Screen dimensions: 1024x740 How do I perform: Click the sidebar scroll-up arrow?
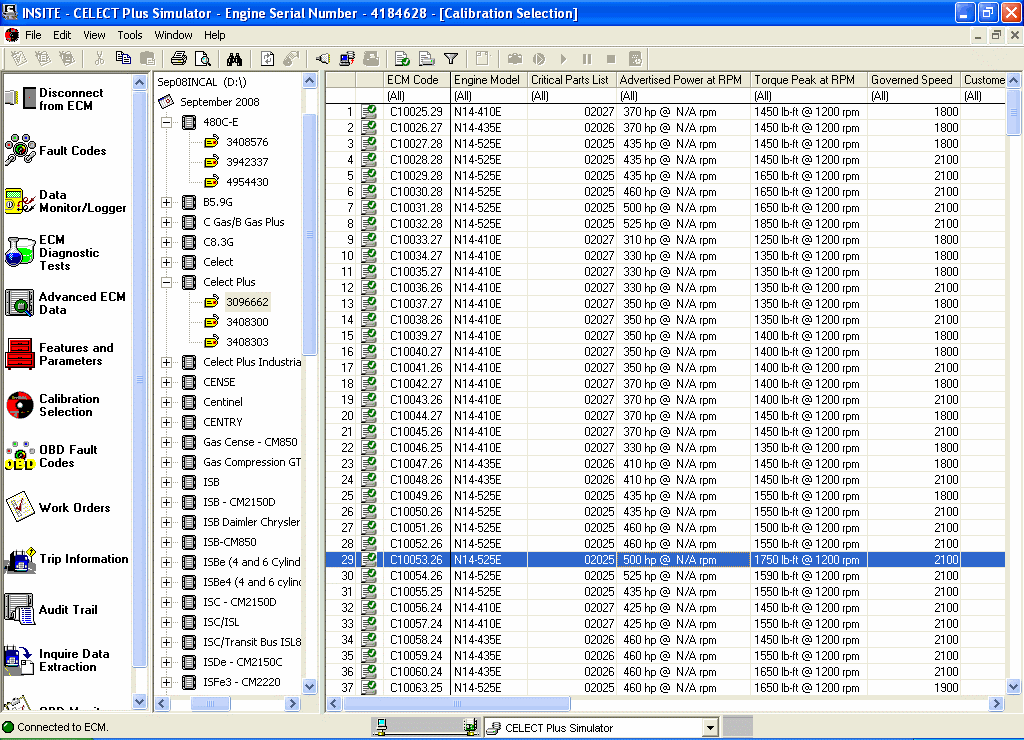[x=139, y=82]
